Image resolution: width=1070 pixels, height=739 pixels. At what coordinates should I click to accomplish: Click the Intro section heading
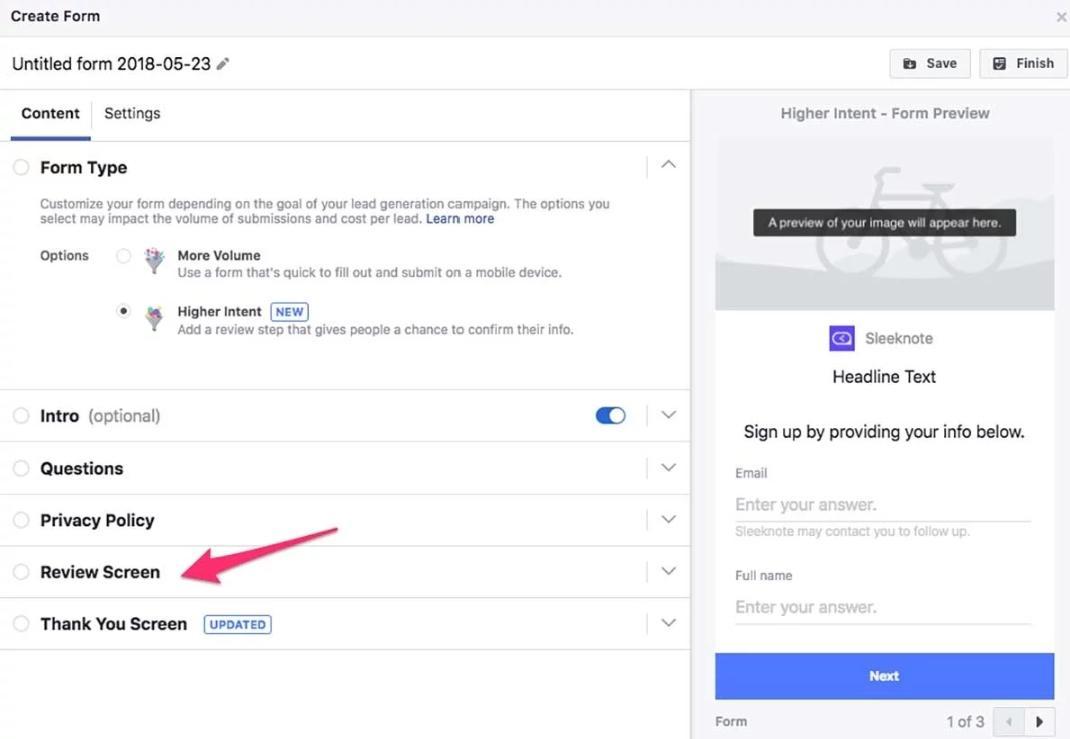point(59,416)
